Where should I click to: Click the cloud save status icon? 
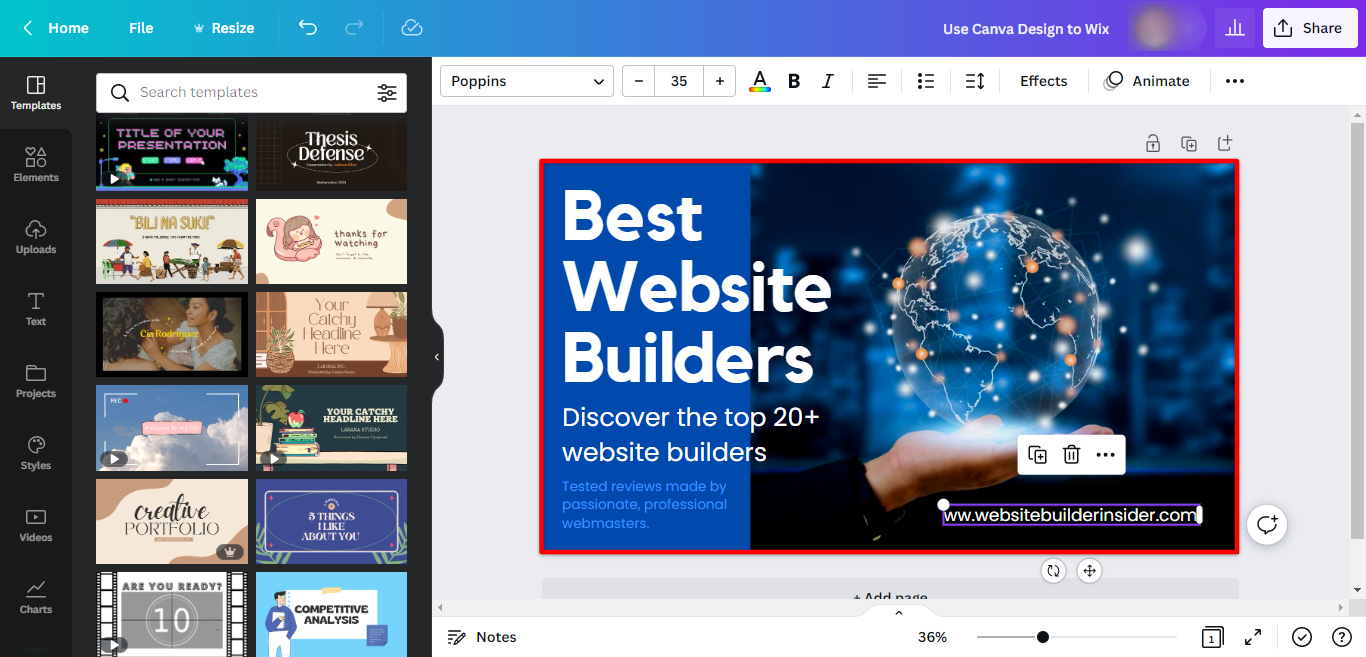click(412, 28)
